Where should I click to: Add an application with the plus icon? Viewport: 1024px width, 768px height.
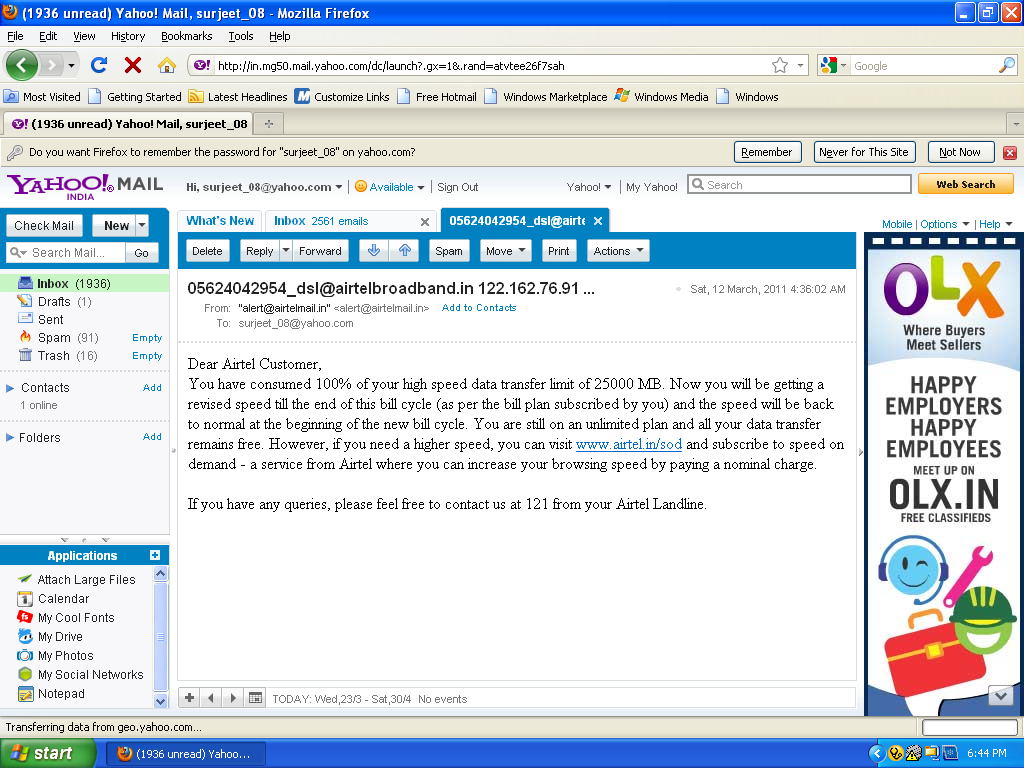(x=155, y=555)
